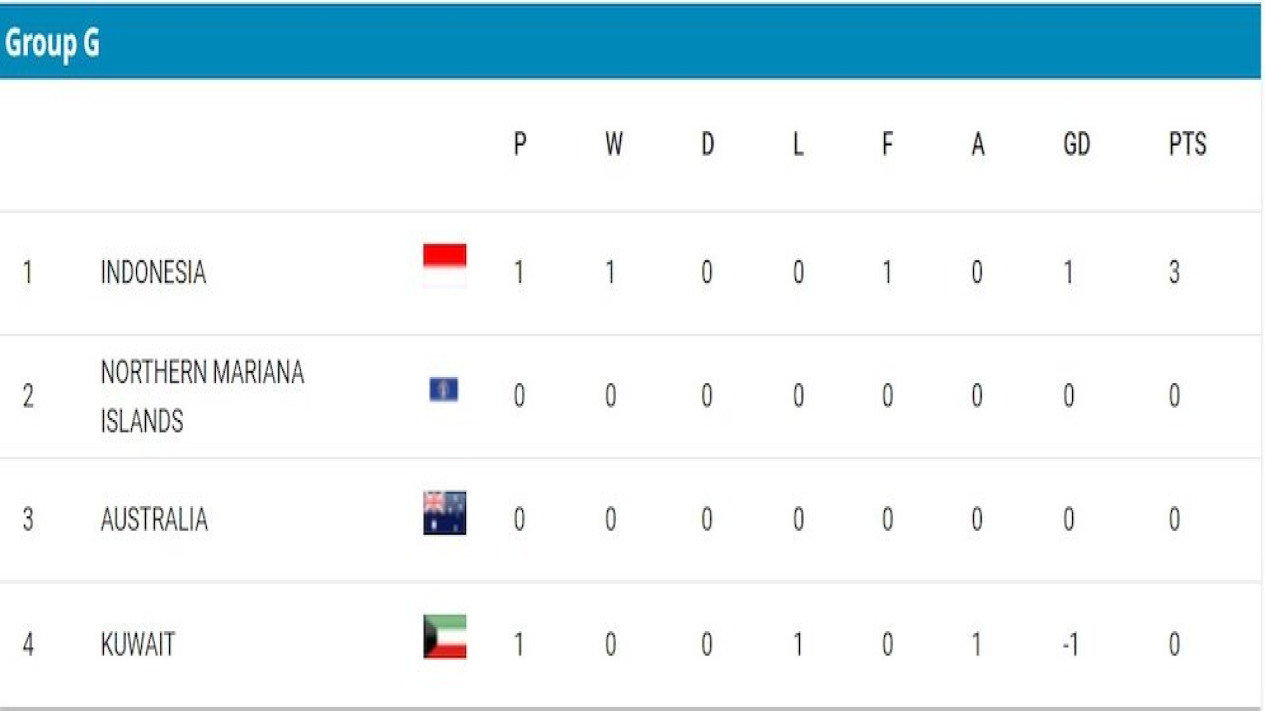Click Indonesia's points value 3
1265x711 pixels.
click(1174, 273)
